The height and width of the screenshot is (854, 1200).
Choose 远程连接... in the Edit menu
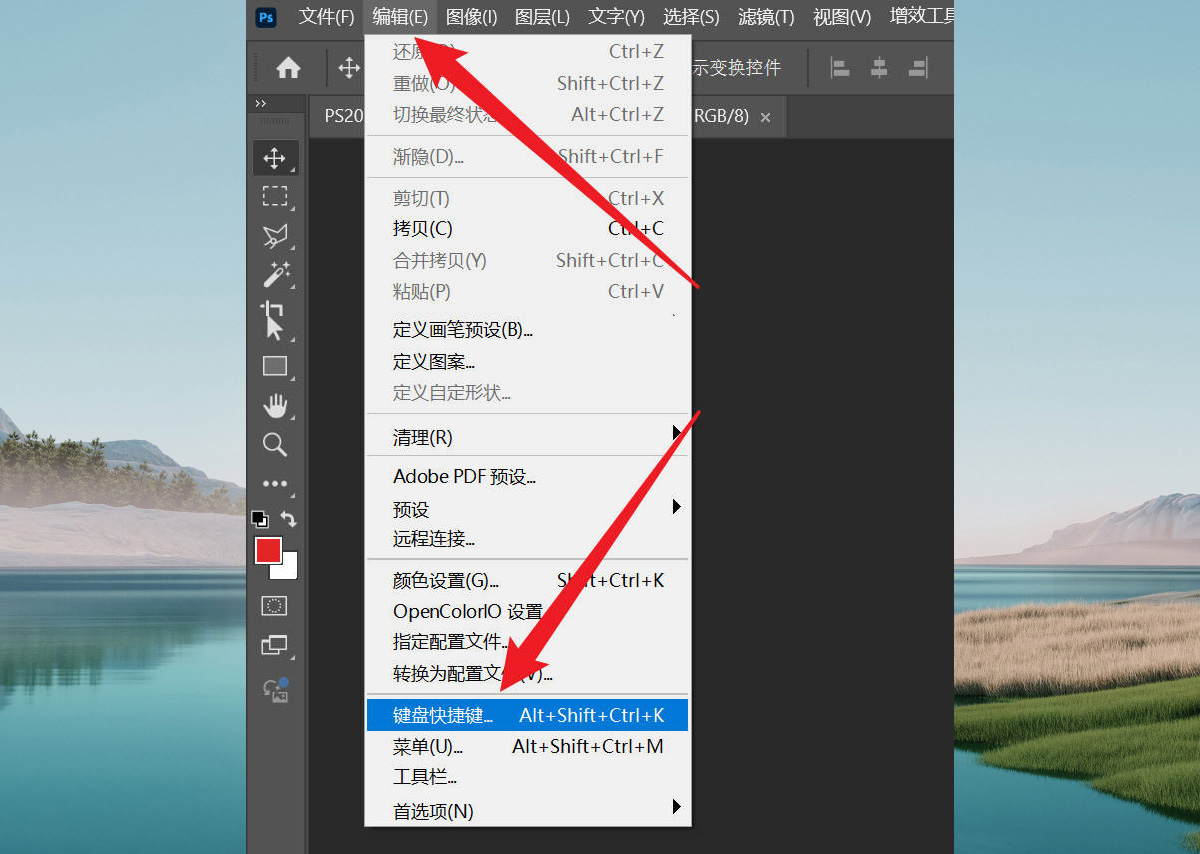[x=528, y=540]
